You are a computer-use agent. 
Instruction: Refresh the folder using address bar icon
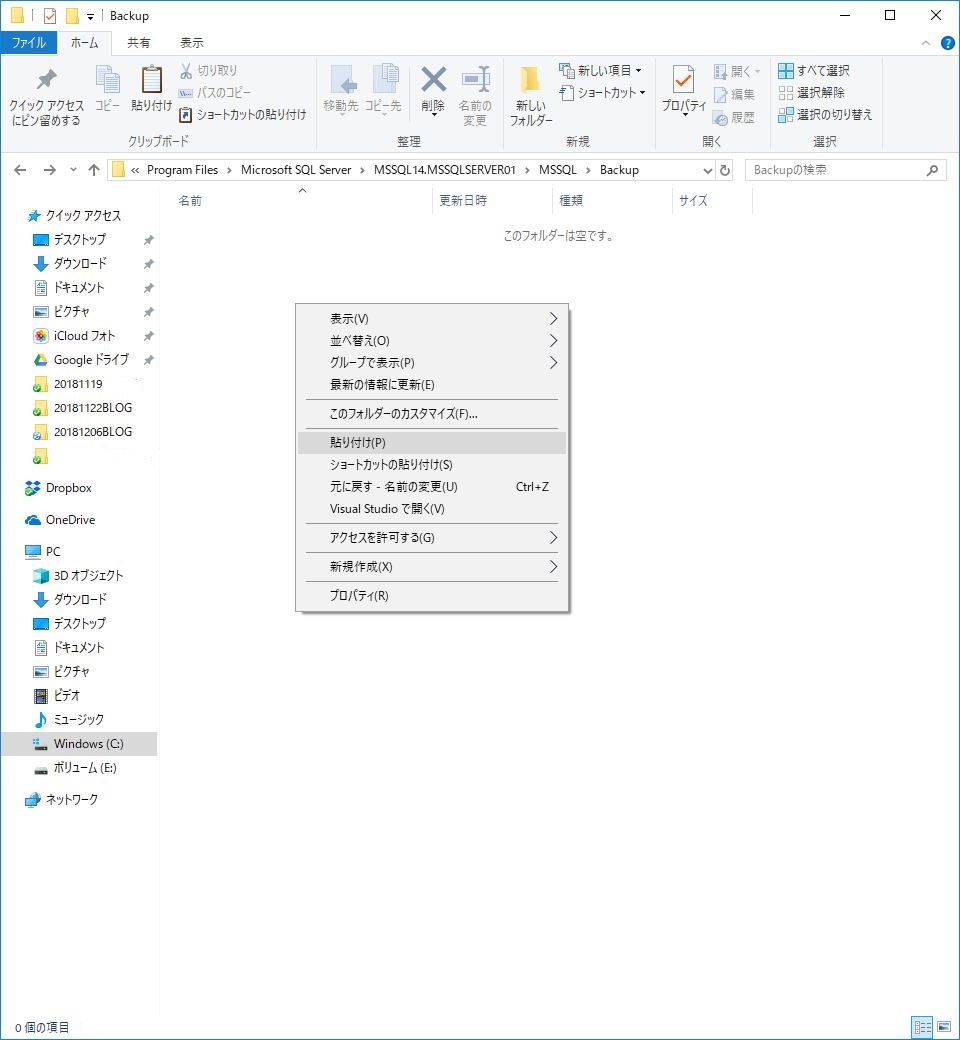tap(725, 170)
